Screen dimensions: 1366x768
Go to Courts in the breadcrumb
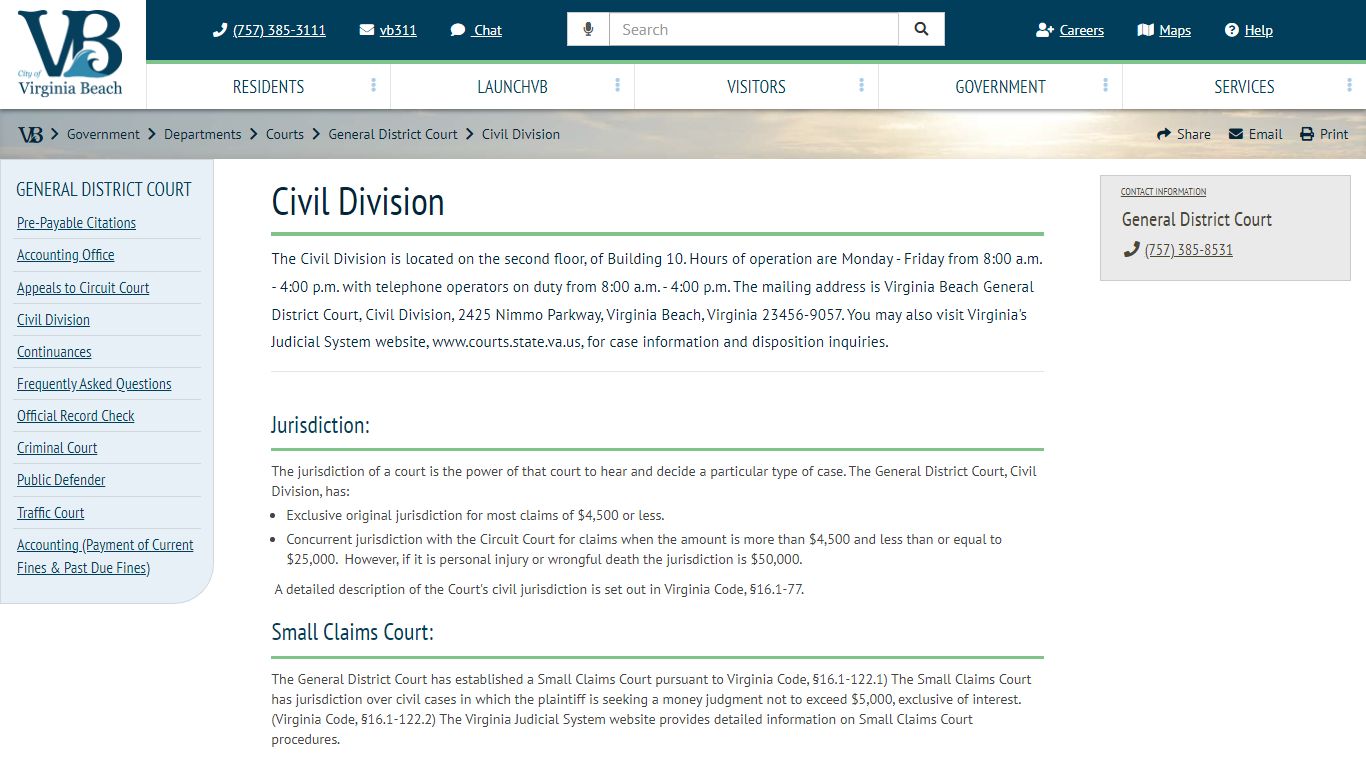pos(285,134)
